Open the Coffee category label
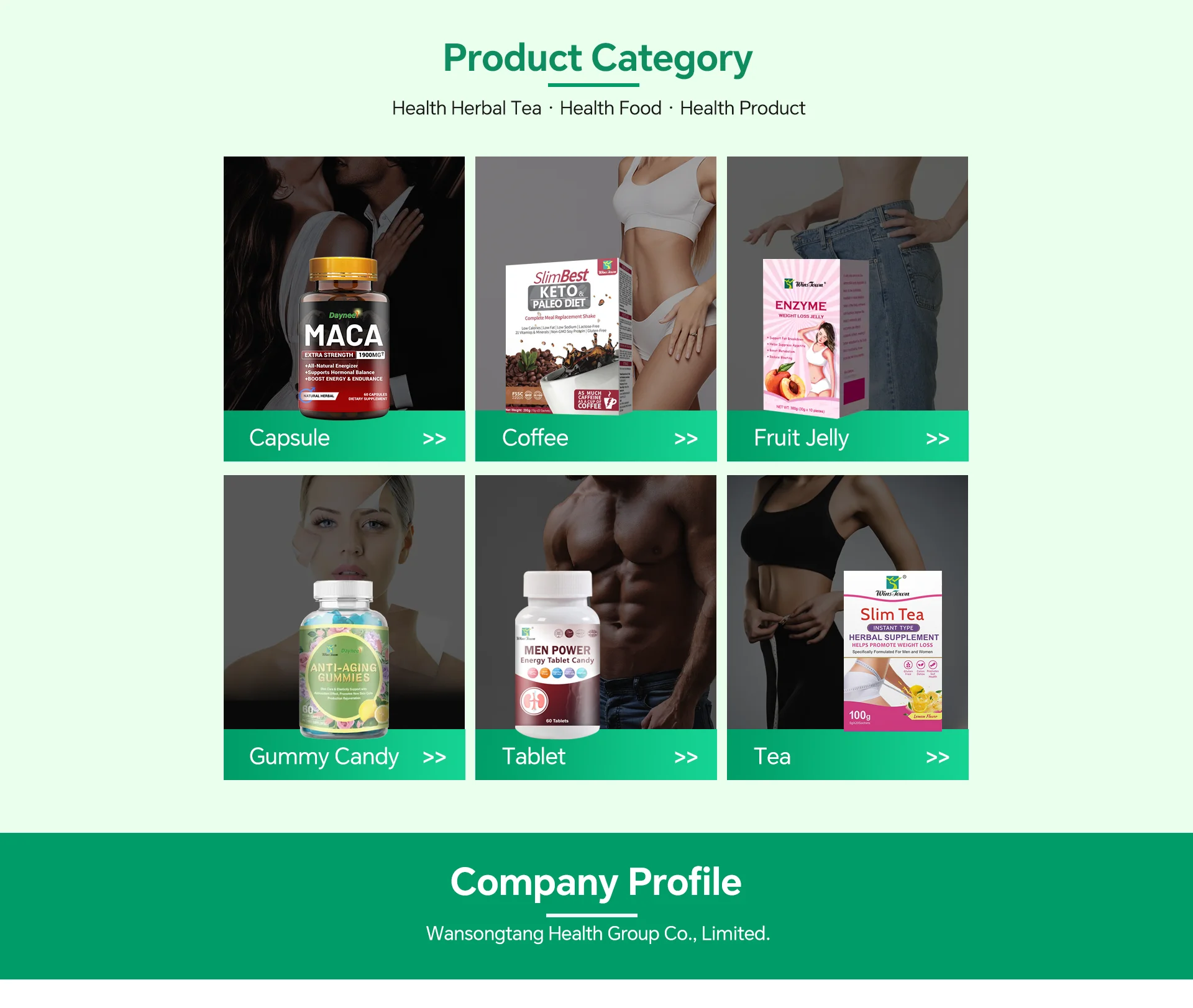Screen dimensions: 1193x1008 tap(535, 438)
